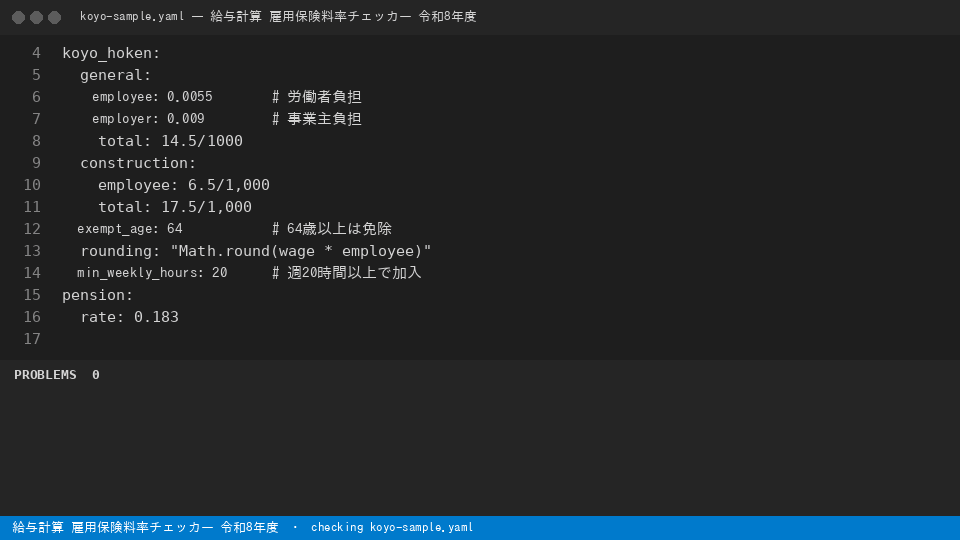Click employee: 6.5/1,000 line
960x540 pixels.
tap(184, 185)
